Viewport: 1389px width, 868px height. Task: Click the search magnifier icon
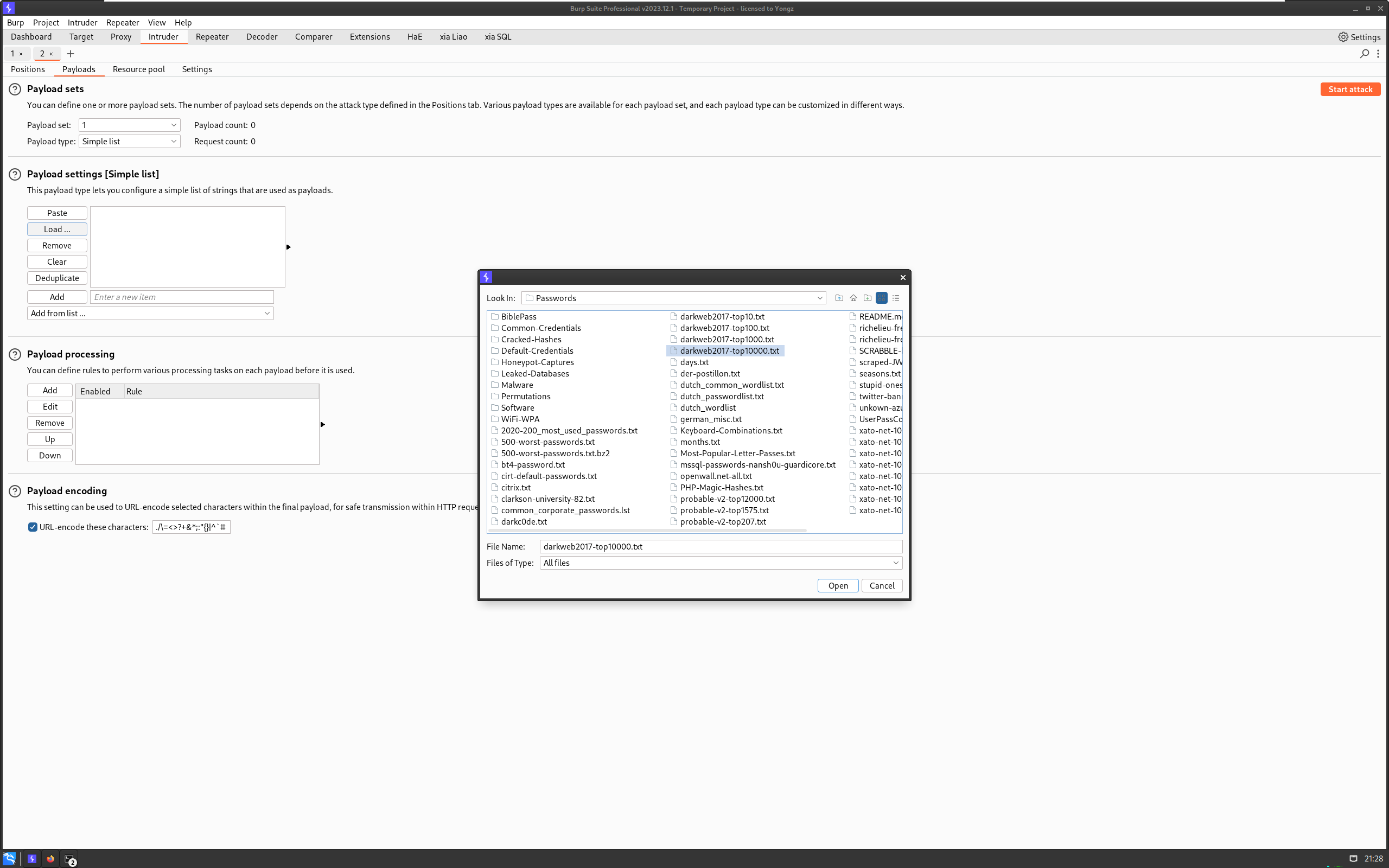[1365, 53]
